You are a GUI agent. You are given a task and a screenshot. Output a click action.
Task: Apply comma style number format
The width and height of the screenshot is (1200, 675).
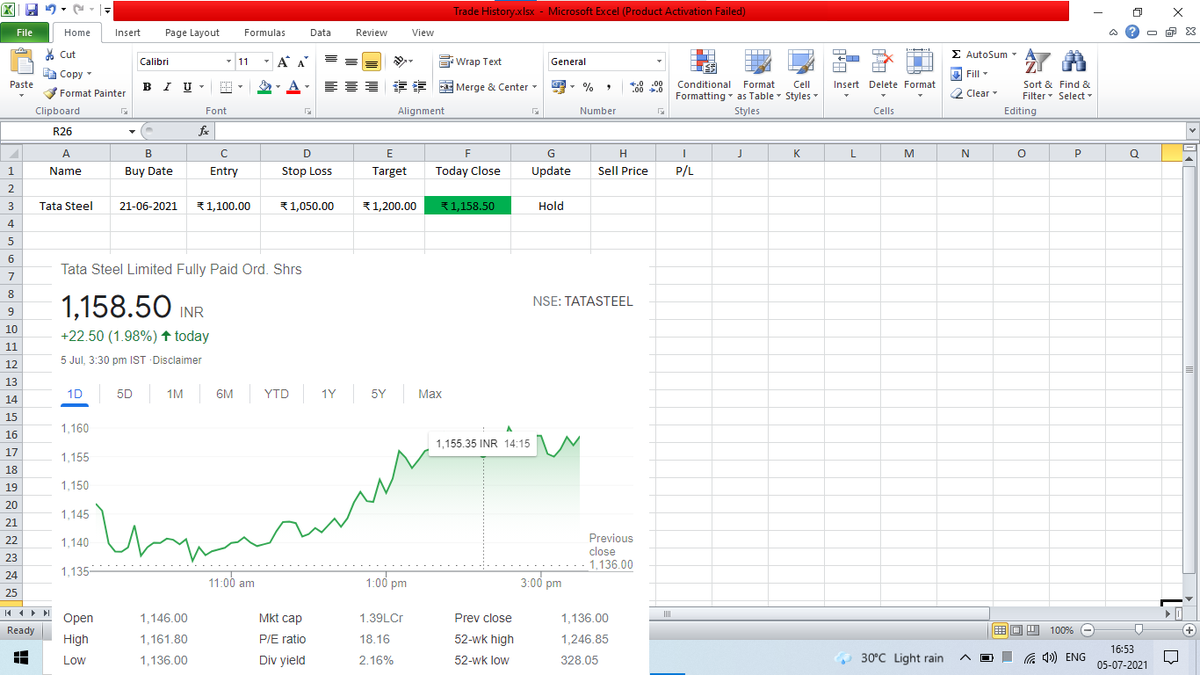(x=608, y=87)
